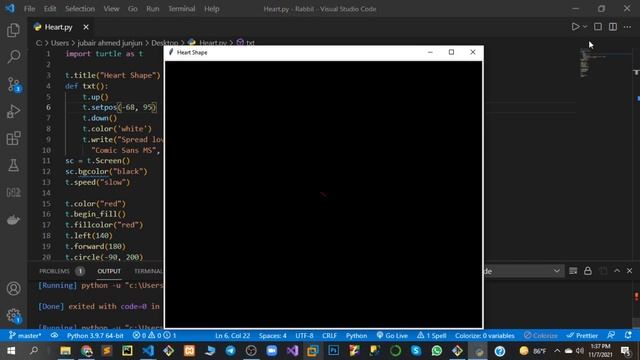
Task: Split the editor to the right
Action: [613, 27]
